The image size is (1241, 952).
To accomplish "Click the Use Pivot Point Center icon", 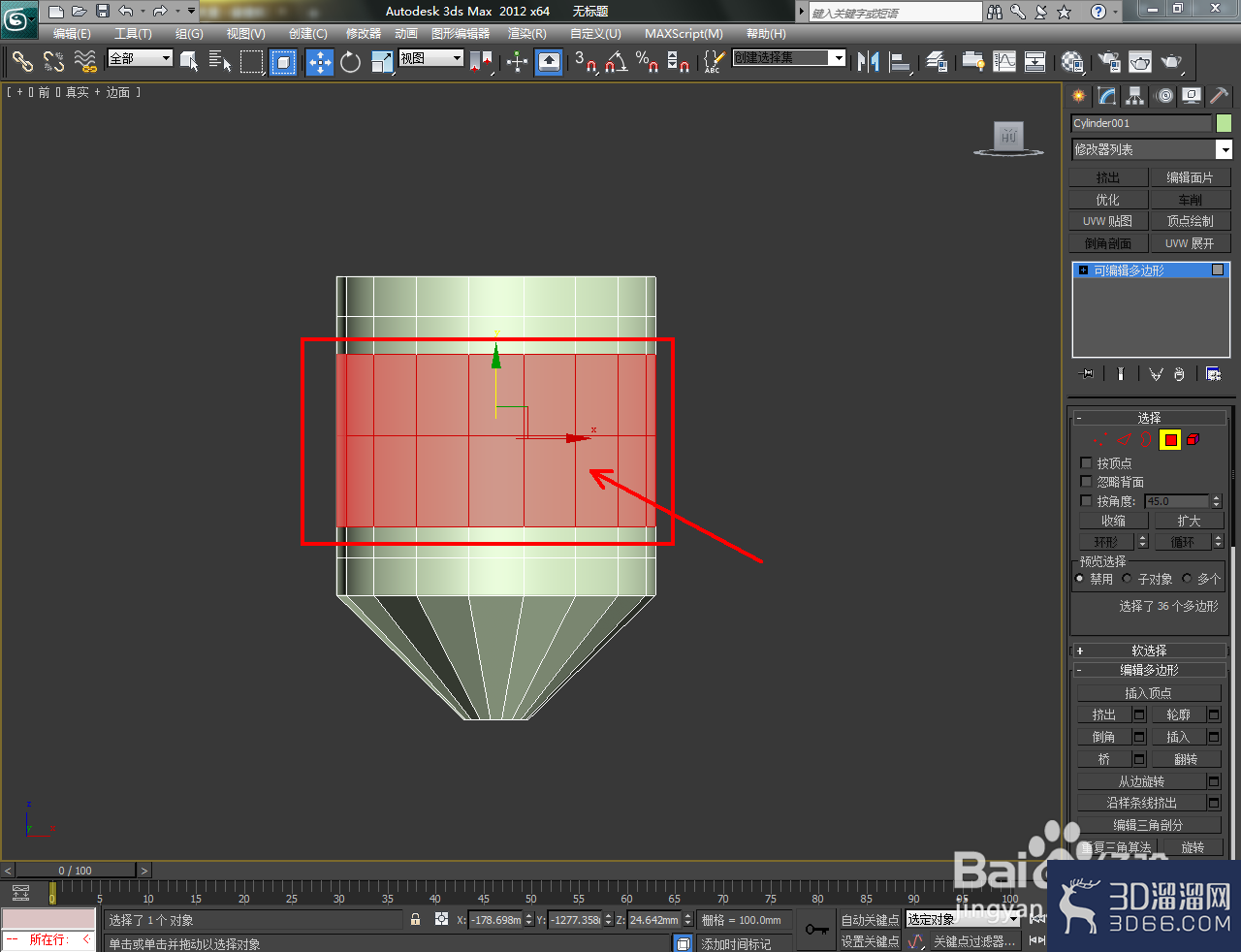I will 481,62.
